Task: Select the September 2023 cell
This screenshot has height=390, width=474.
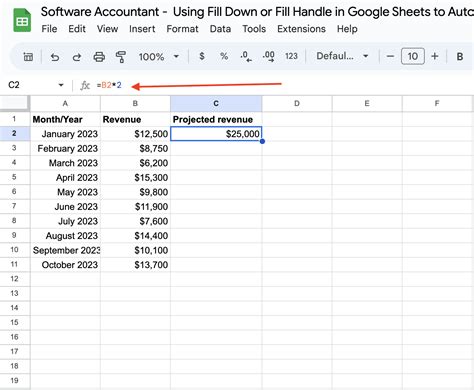Action: (x=65, y=250)
